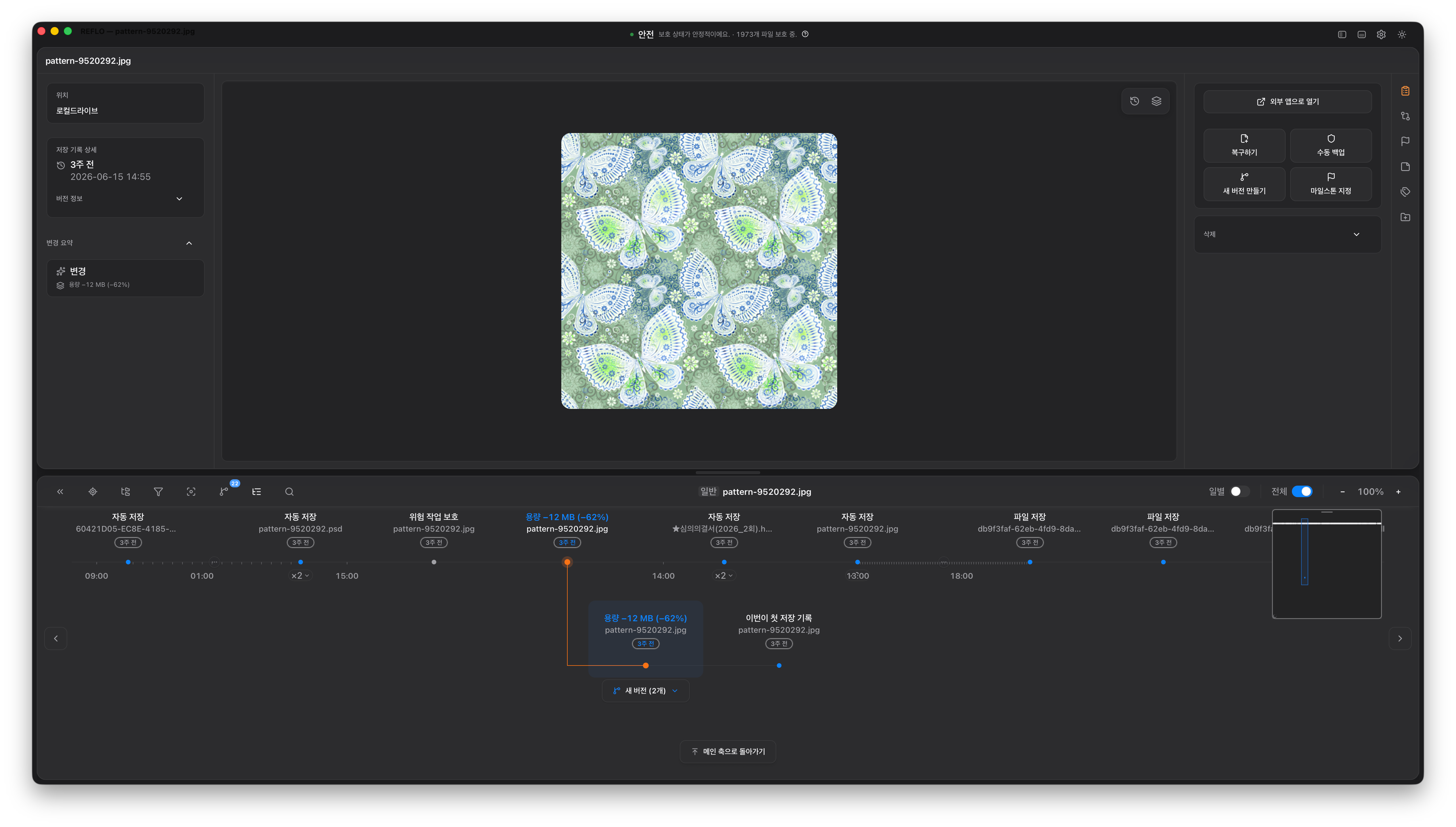The height and width of the screenshot is (827, 1456).
Task: Click the butterfly pattern image preview
Action: [x=699, y=271]
